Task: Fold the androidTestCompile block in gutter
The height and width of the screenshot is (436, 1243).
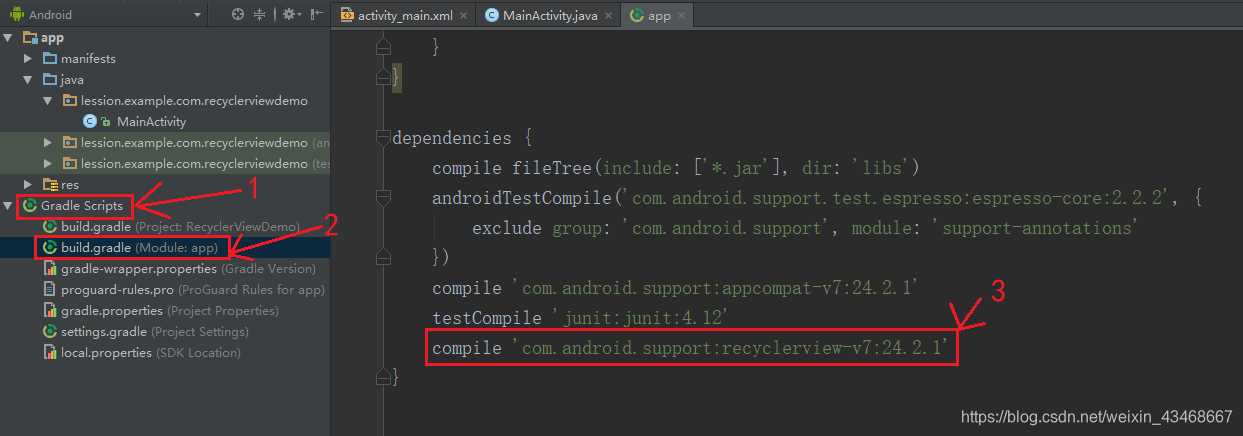Action: click(x=381, y=198)
